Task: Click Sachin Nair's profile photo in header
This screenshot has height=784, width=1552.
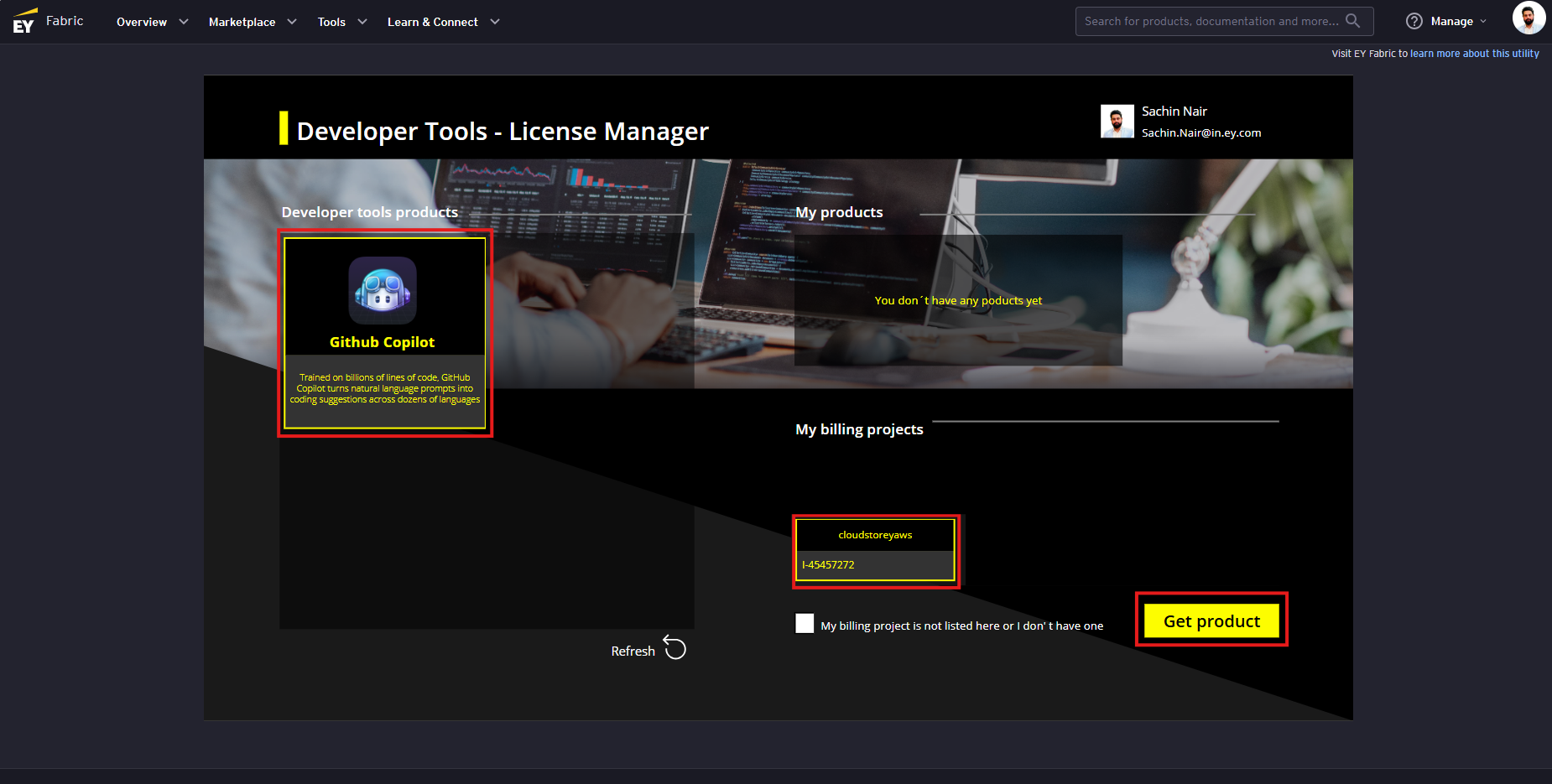Action: [1117, 122]
